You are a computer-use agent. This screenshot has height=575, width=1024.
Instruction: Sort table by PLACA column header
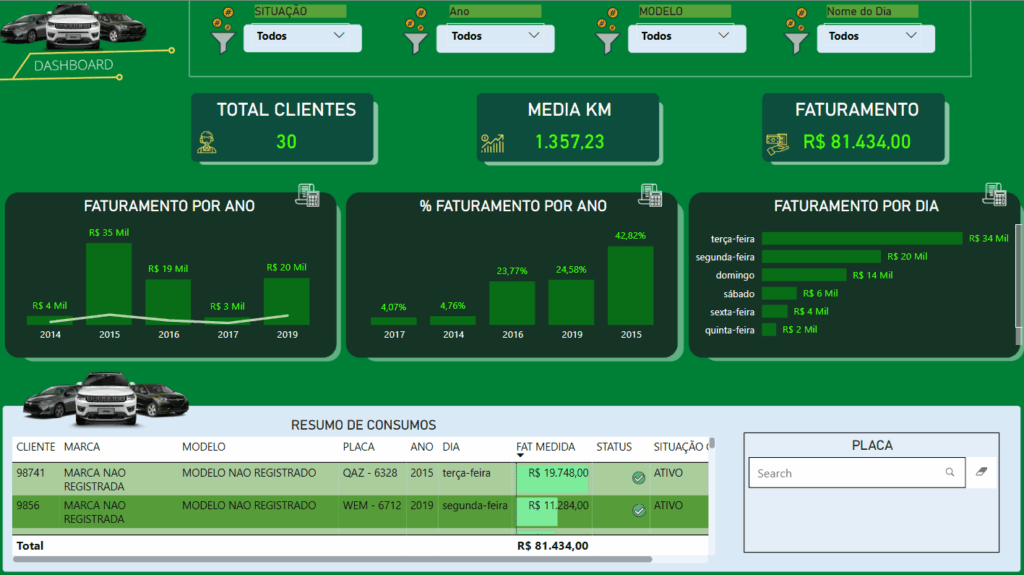tap(359, 447)
